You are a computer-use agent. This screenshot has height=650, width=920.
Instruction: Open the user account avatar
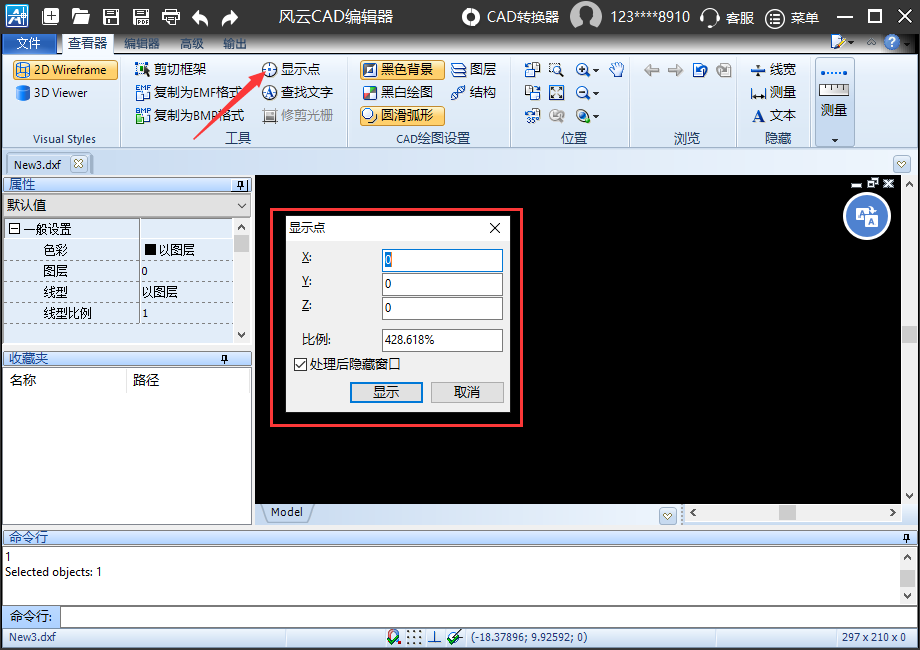tap(586, 16)
